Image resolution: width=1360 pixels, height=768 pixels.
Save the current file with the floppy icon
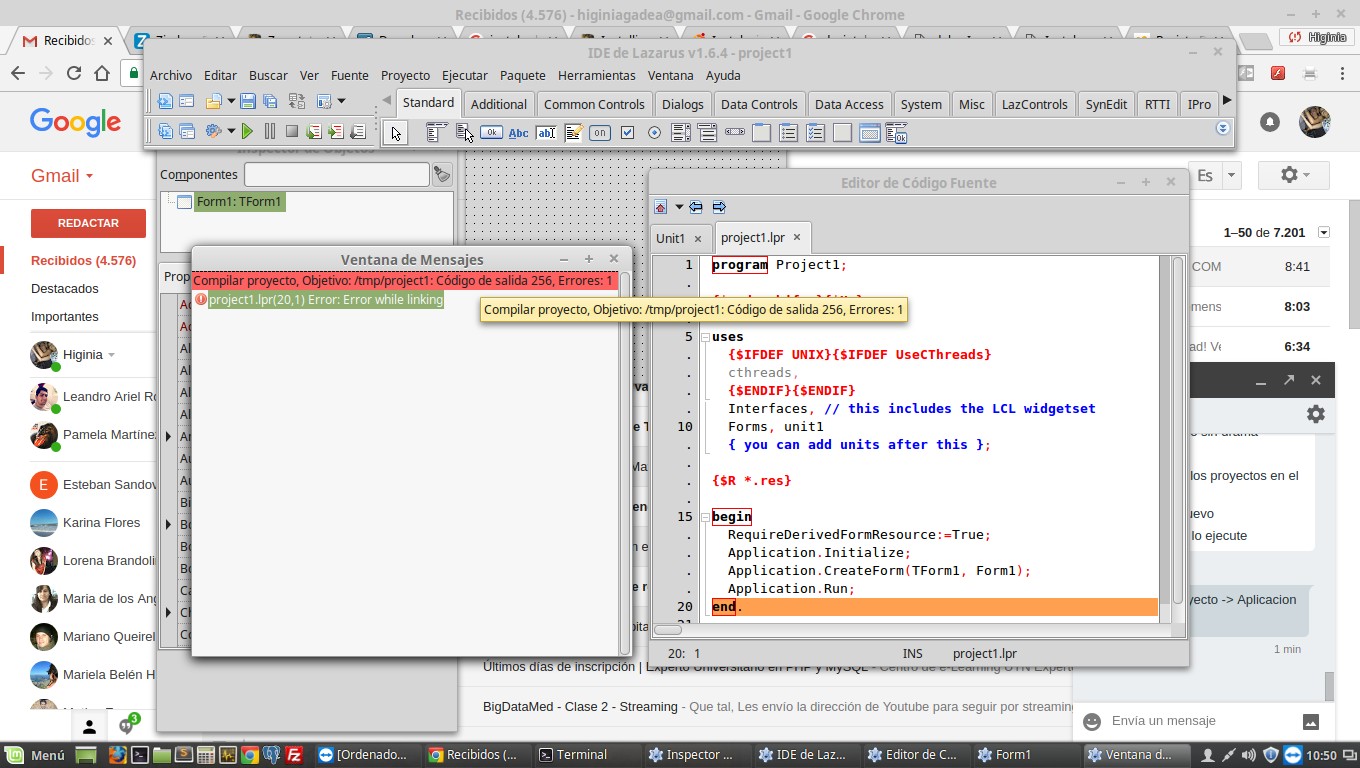(248, 101)
